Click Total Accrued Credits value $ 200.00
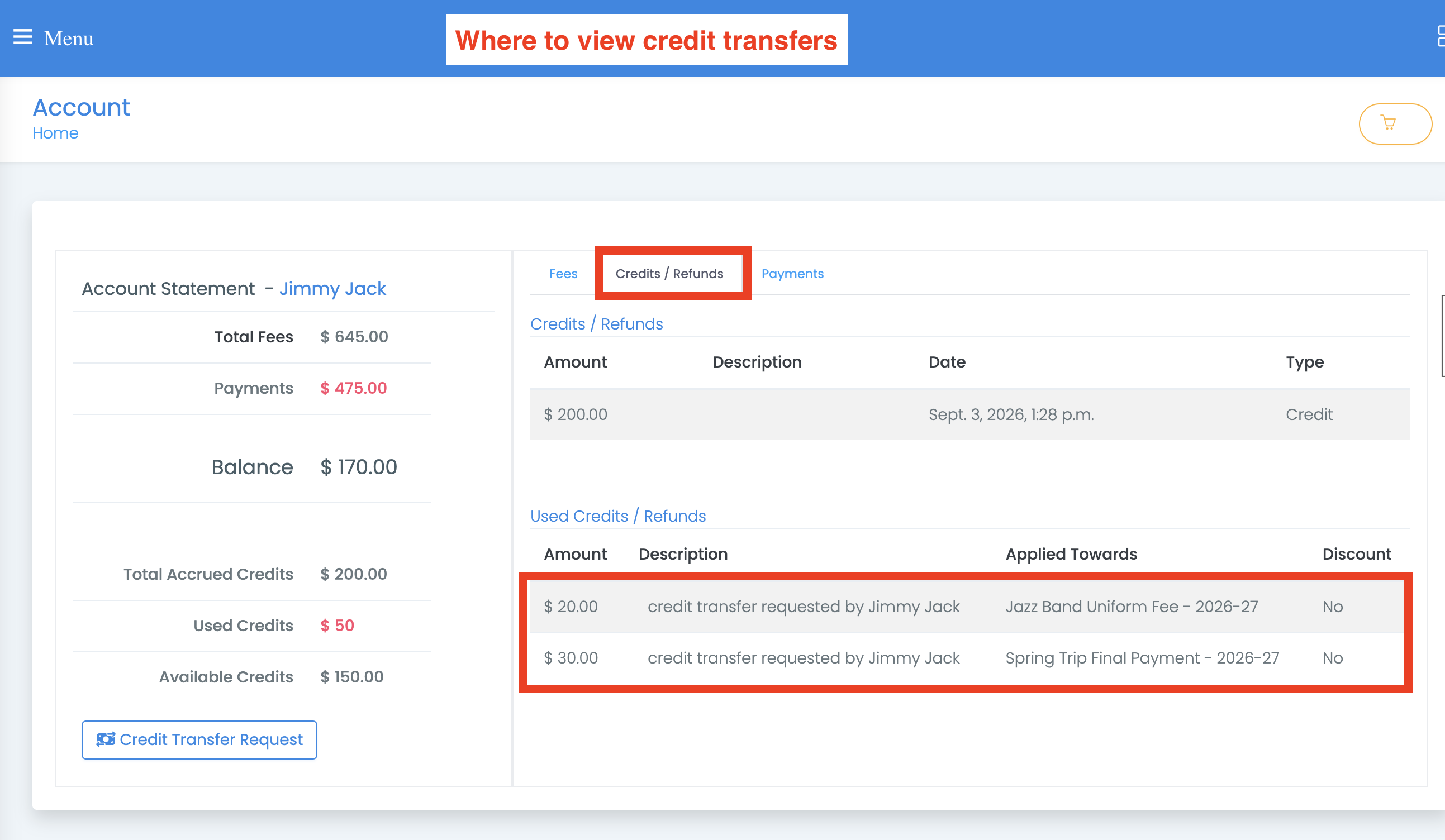The image size is (1445, 840). (353, 574)
